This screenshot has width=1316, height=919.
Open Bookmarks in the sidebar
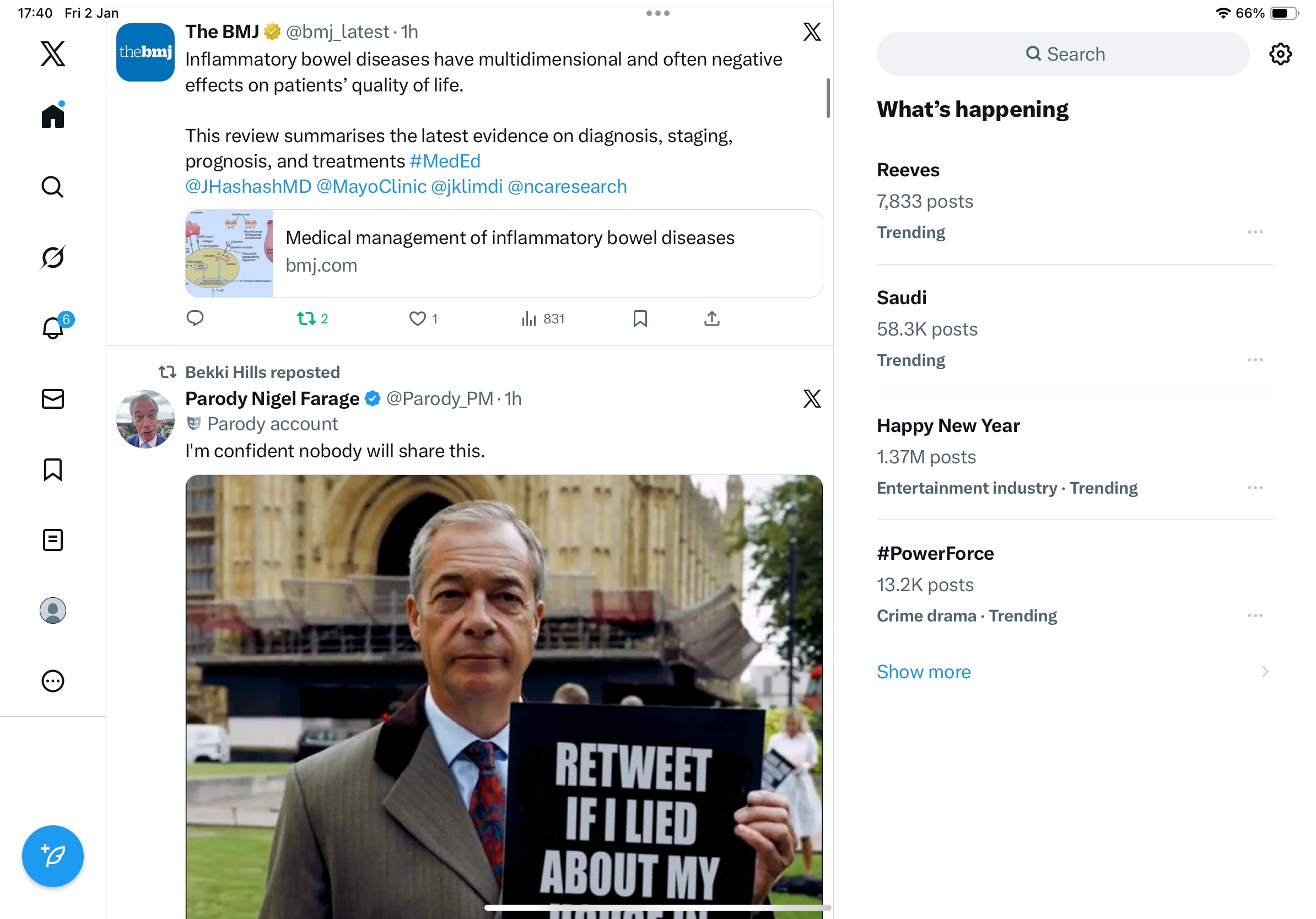click(53, 469)
